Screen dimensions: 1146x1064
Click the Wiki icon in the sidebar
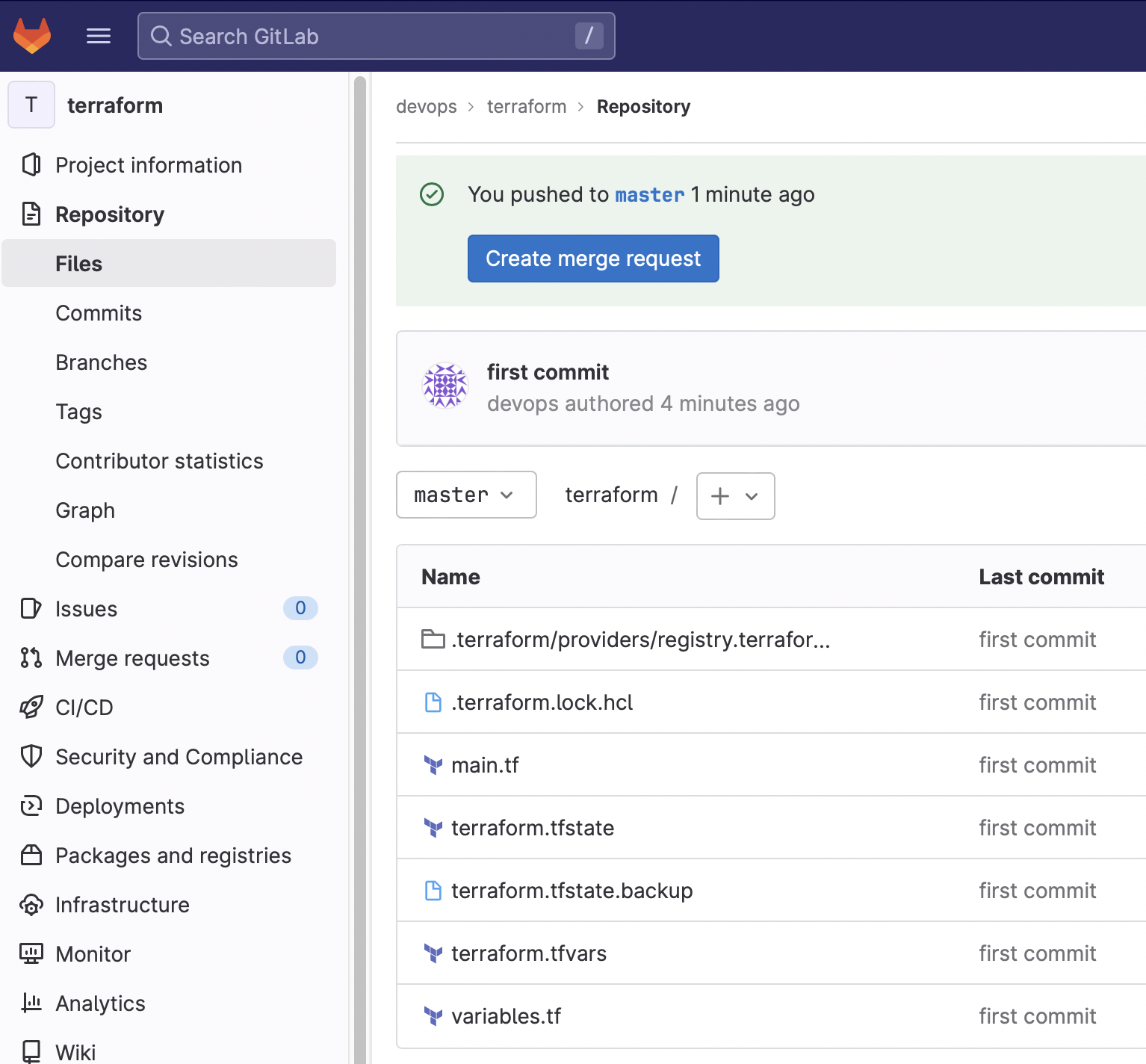pos(31,1050)
